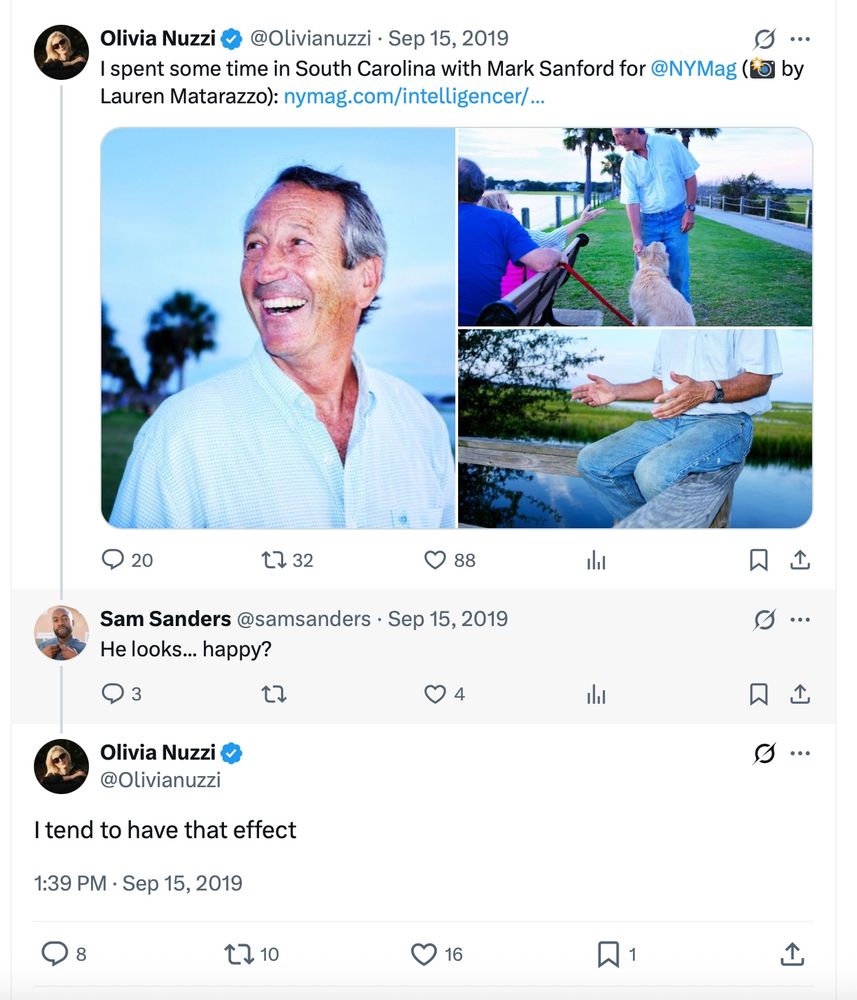Like Olivia Nuzzi's top tweet with 88 likes
The height and width of the screenshot is (1000, 857).
435,560
